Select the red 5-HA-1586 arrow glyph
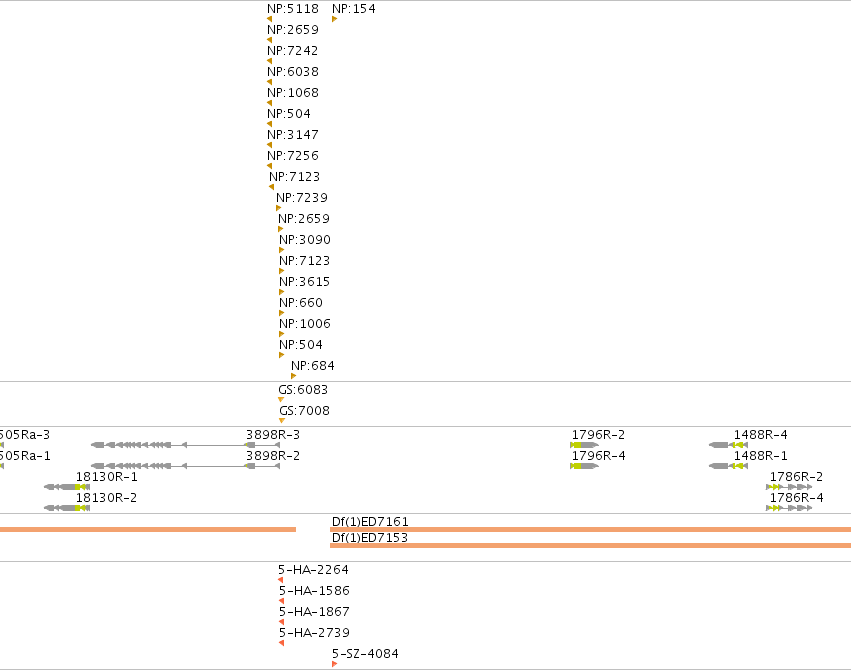851x670 pixels. click(282, 602)
